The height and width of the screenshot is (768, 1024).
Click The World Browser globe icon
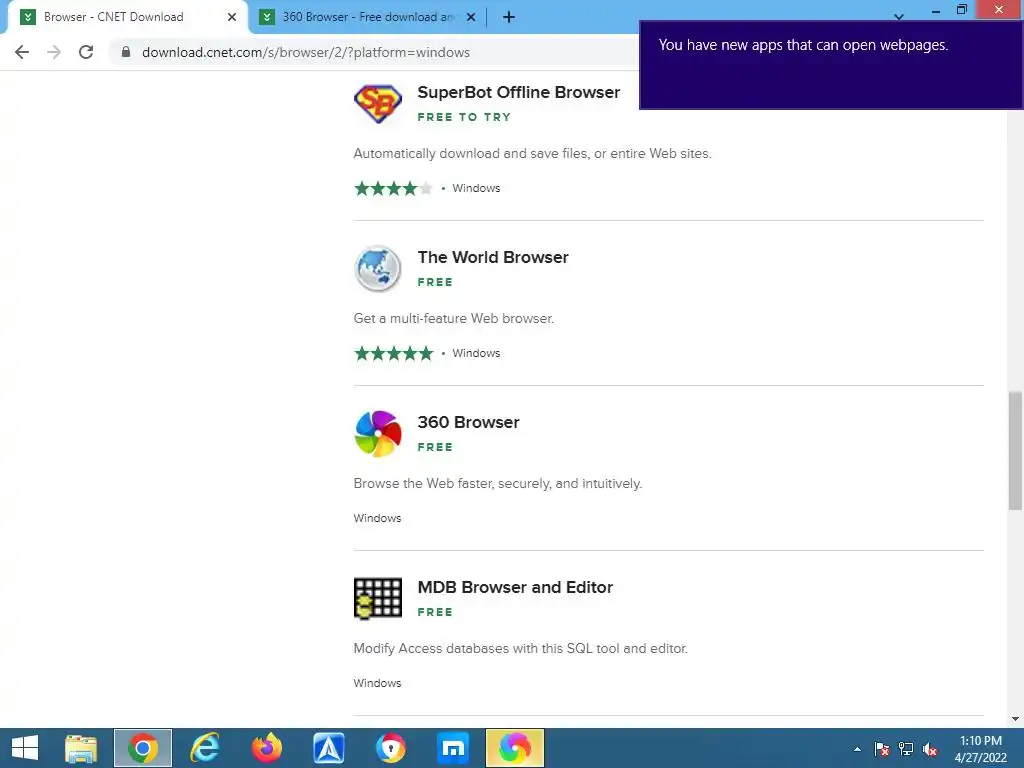pyautogui.click(x=377, y=268)
